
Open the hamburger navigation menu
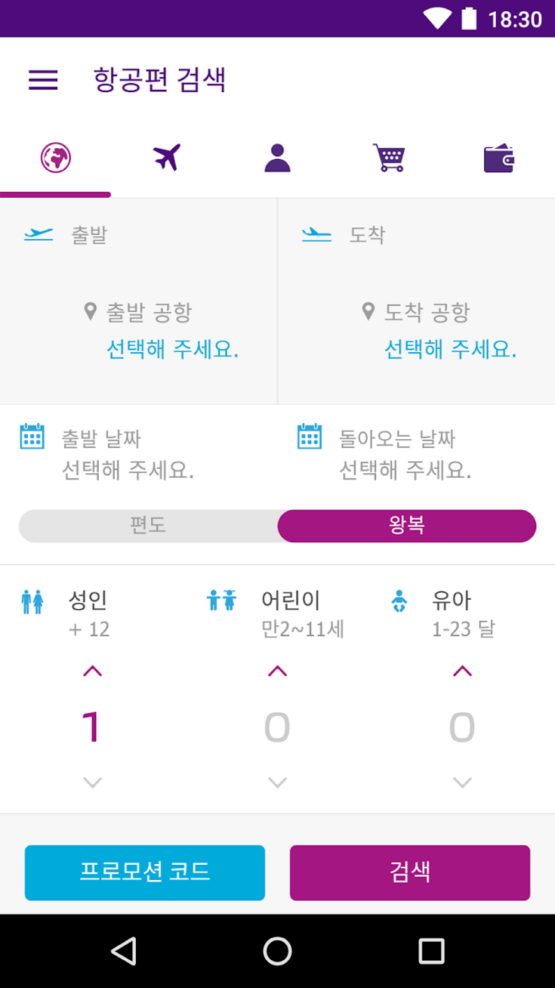point(43,80)
